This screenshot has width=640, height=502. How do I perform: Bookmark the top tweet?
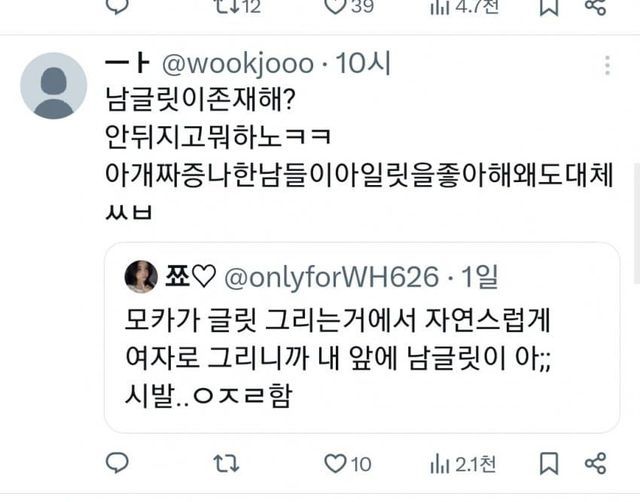pos(549,7)
